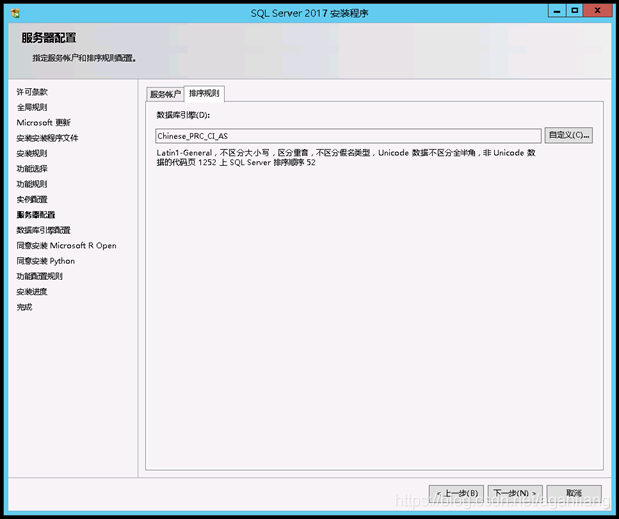Proceed with 下一步(N) button
Image resolution: width=619 pixels, height=519 pixels.
point(515,493)
